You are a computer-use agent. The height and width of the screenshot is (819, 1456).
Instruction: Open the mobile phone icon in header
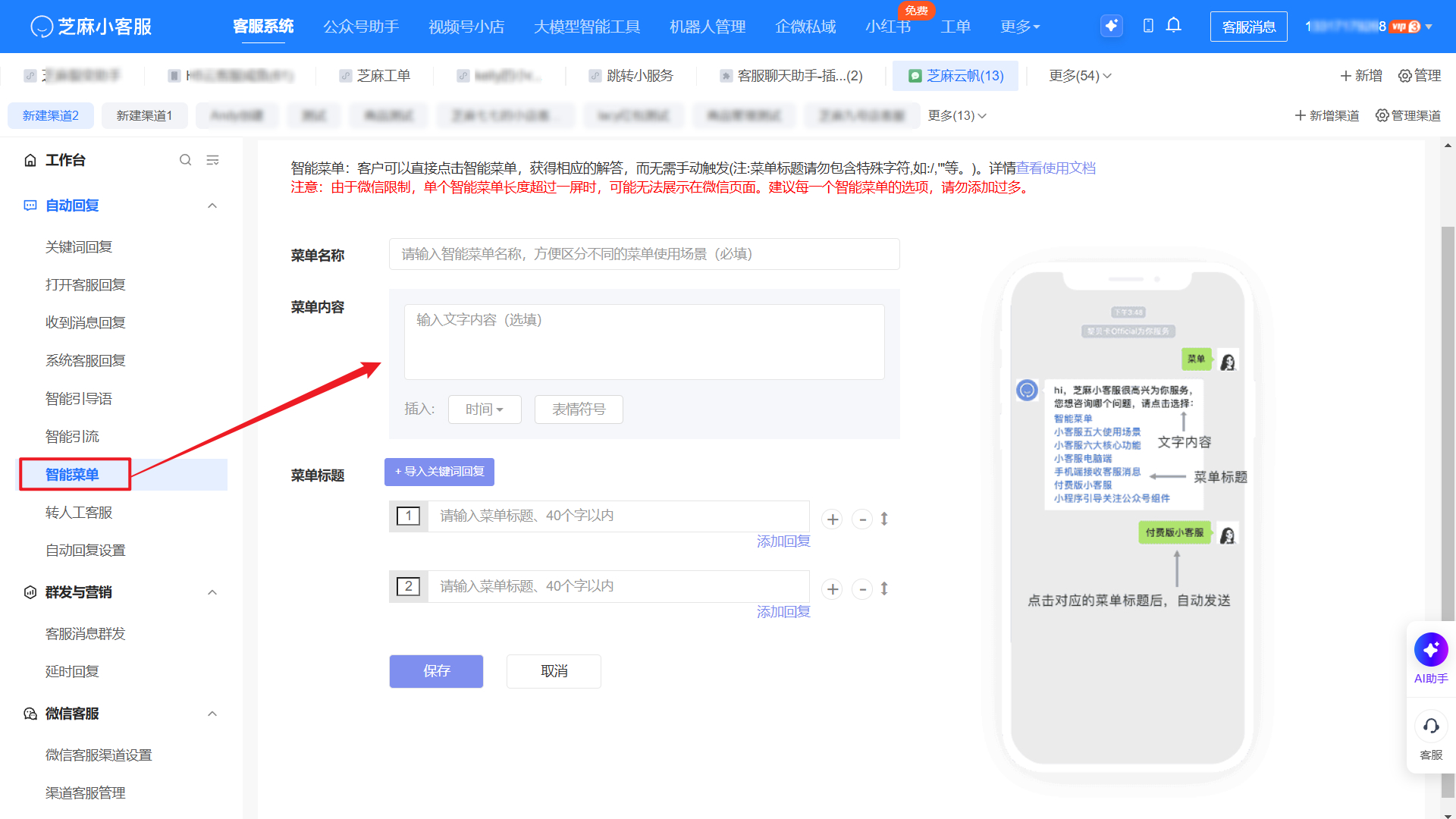point(1148,26)
